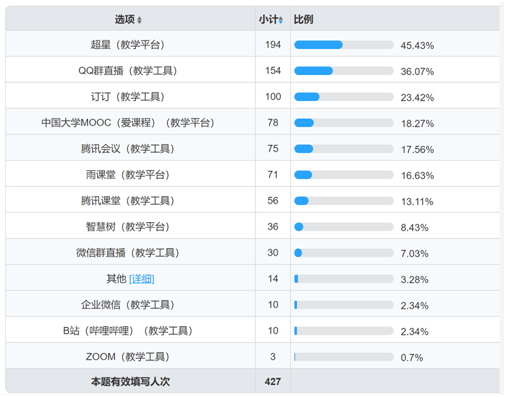Click the 腾讯会议 count value 75

(273, 149)
